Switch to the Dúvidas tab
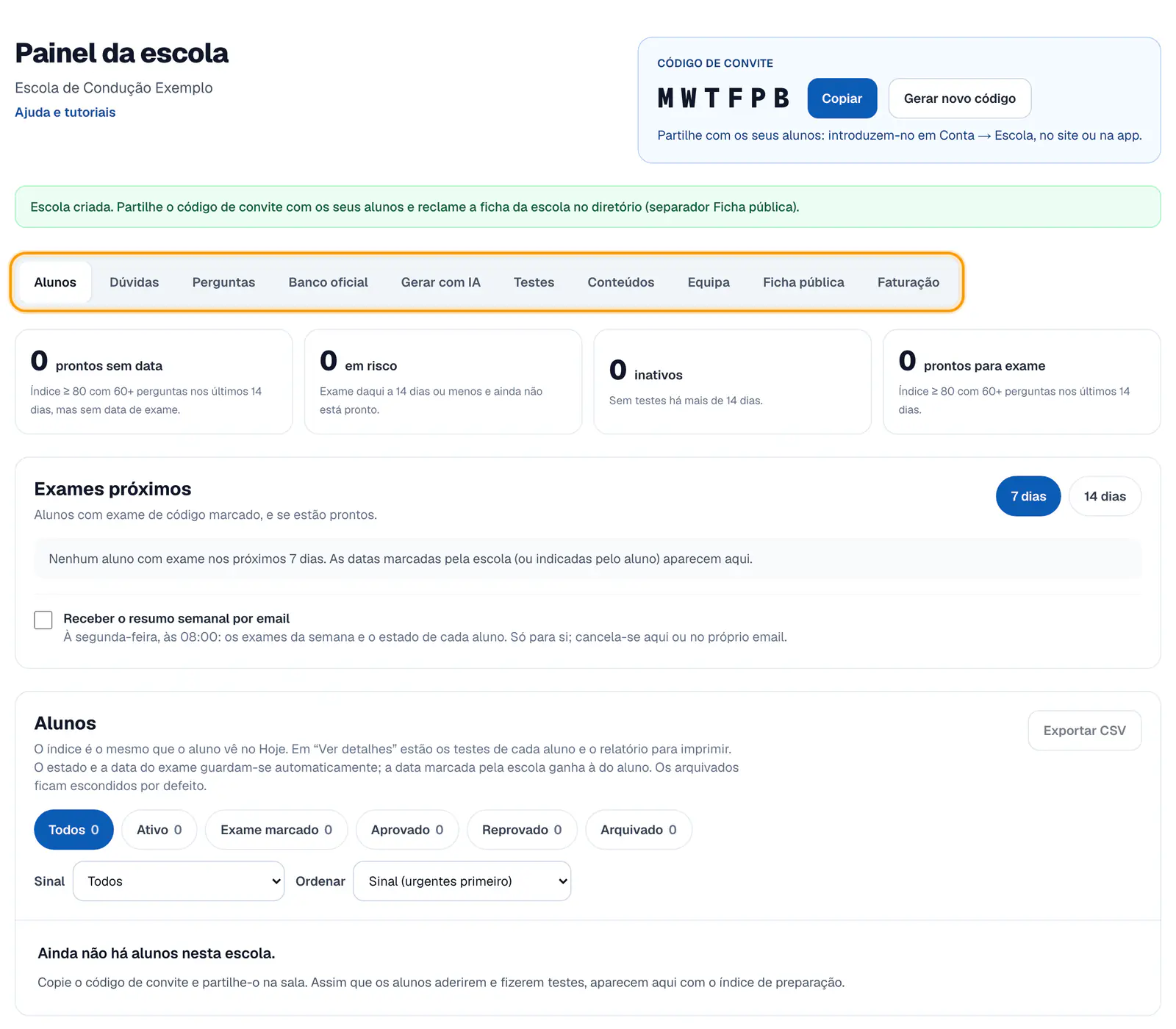Viewport: 1176px width, 1029px height. [135, 282]
